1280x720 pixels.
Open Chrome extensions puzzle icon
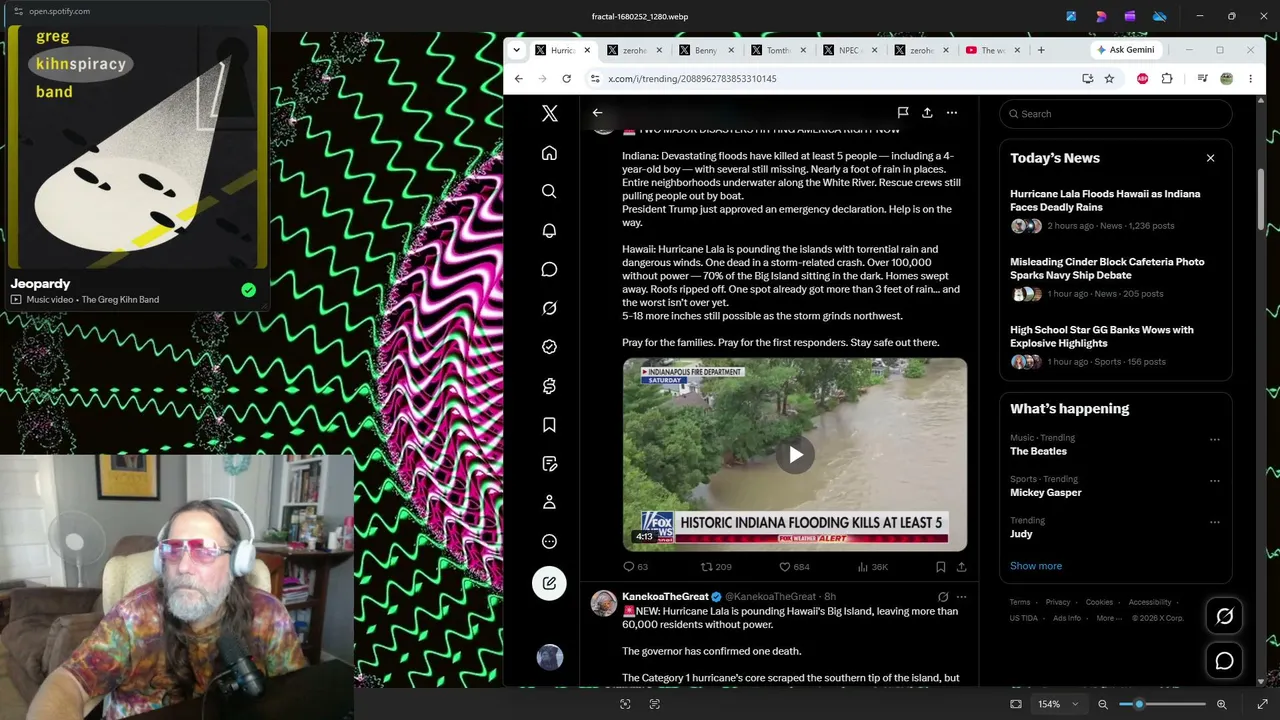[1167, 78]
